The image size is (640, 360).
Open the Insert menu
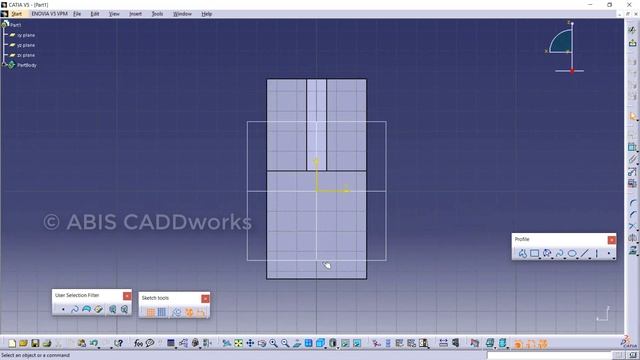tap(136, 14)
